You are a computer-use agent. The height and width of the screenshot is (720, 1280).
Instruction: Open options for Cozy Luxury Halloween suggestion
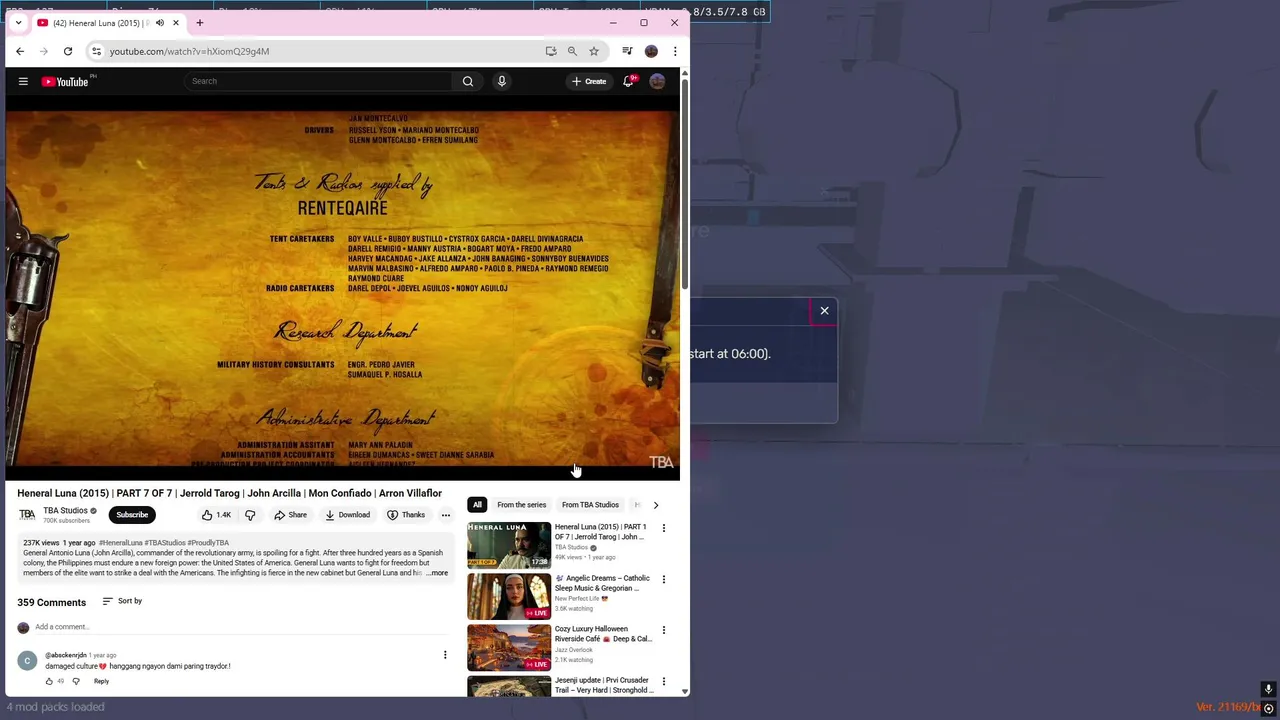(663, 630)
